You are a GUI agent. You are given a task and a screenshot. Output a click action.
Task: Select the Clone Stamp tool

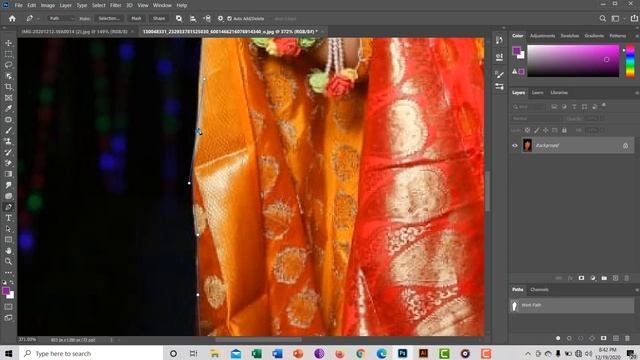[x=8, y=141]
